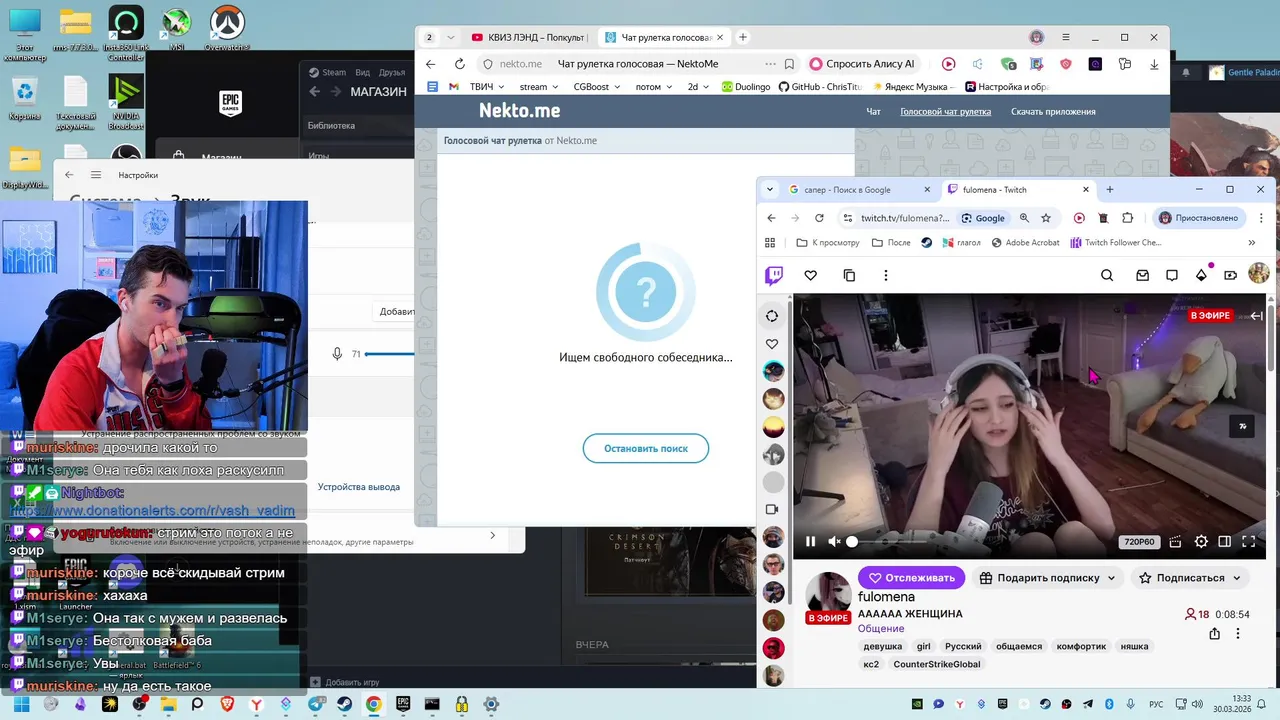Open Twitch search magnifier icon
1280x720 pixels.
[1107, 275]
